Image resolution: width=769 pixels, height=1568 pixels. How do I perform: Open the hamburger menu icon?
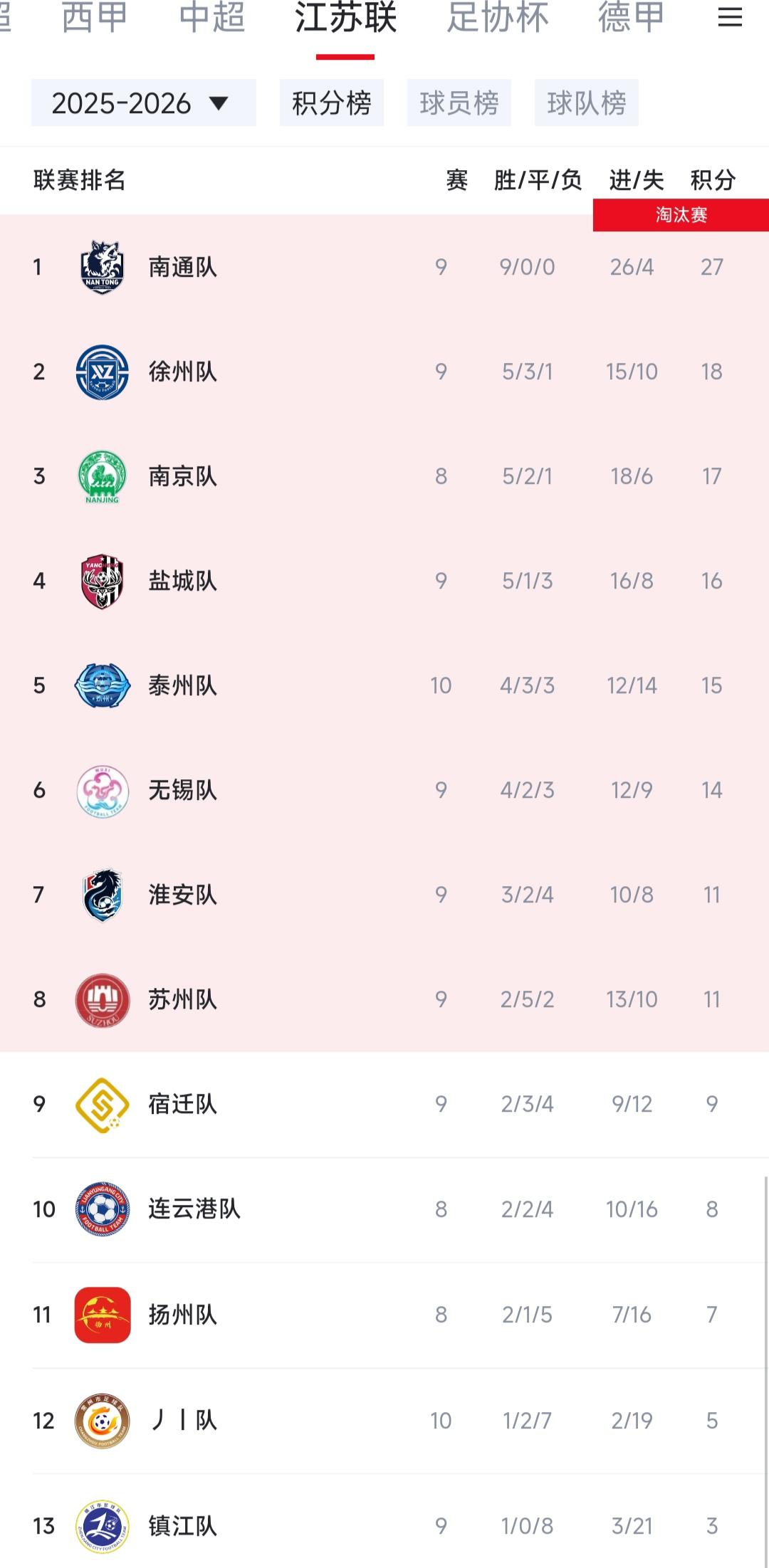pos(730,17)
